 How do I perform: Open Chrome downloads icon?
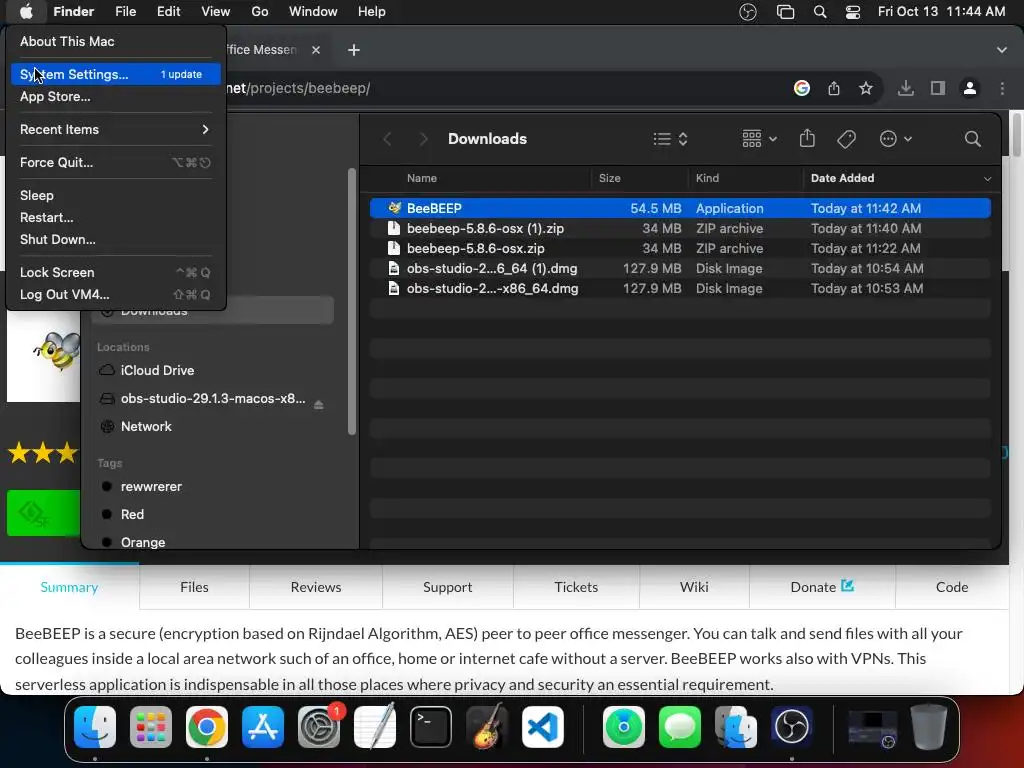(x=906, y=88)
